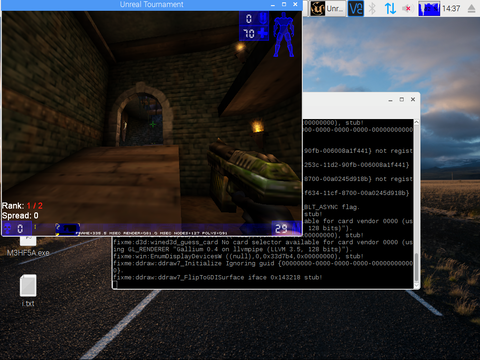Close the terminal window

(413, 99)
